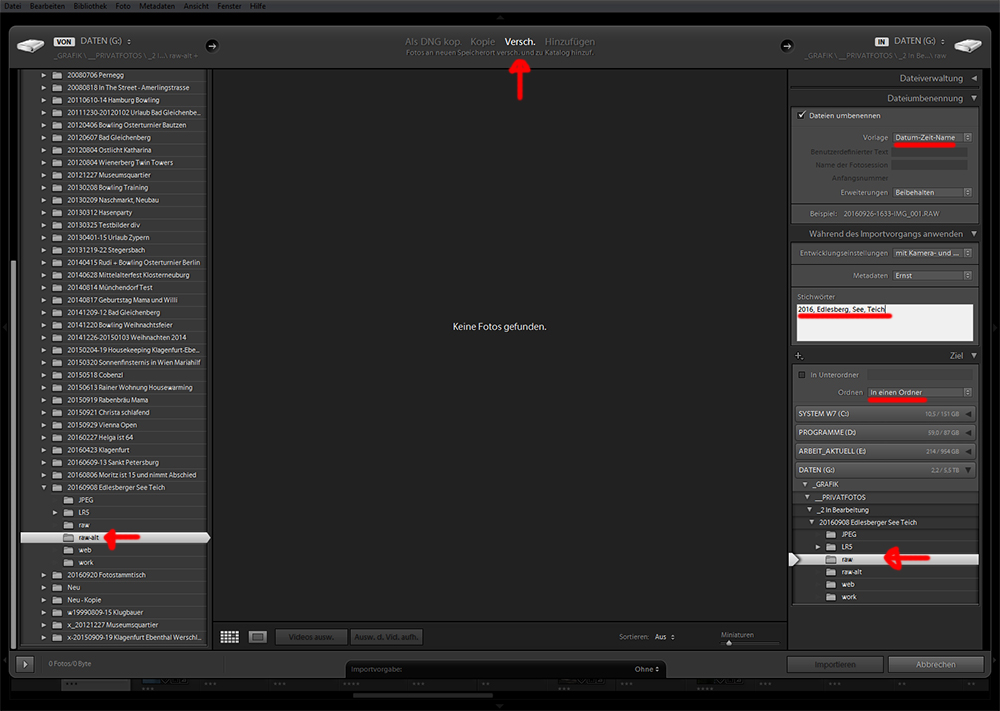Open the Metadaten Ernst dropdown

coord(932,275)
